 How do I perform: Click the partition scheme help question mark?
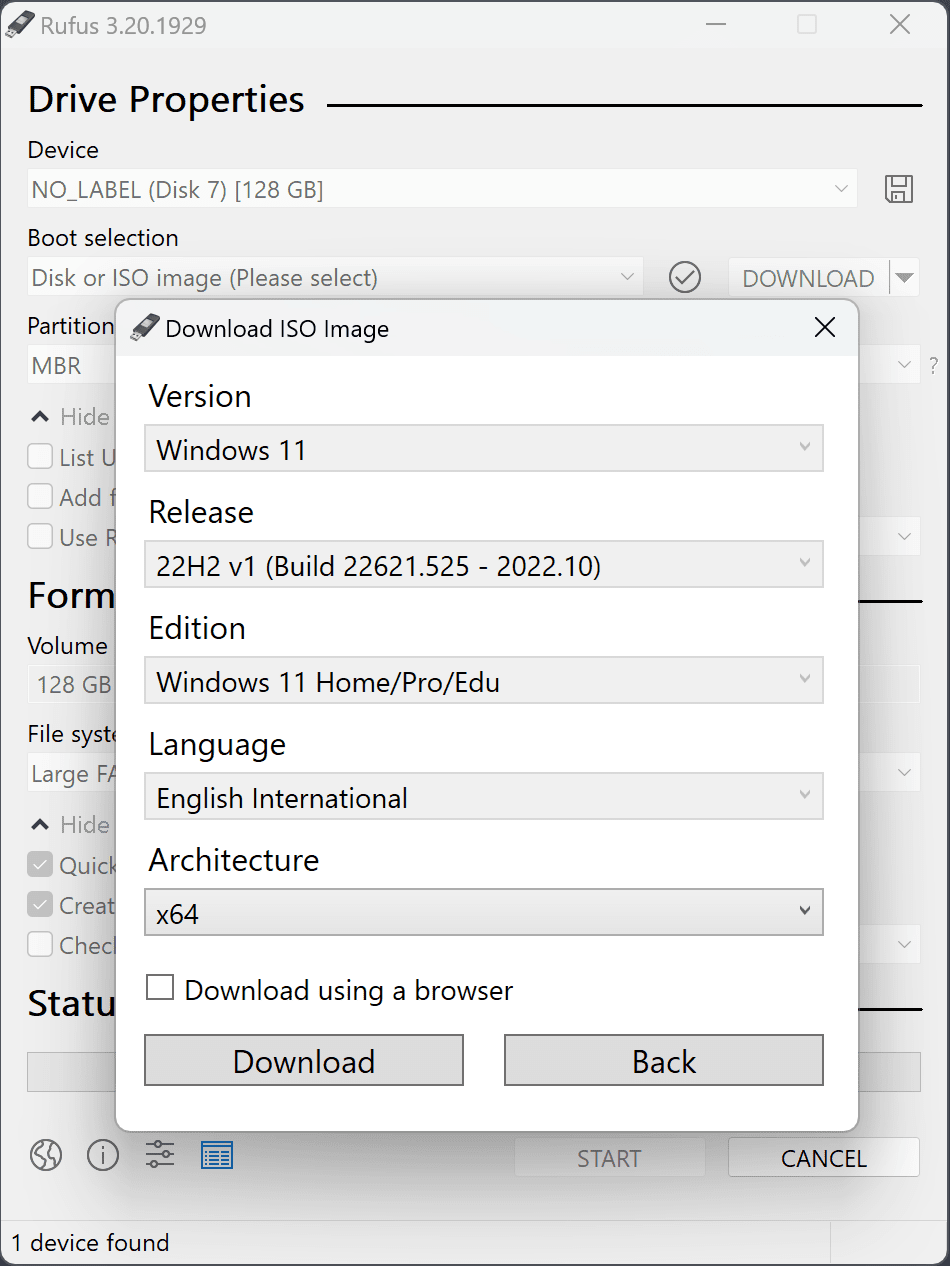933,365
